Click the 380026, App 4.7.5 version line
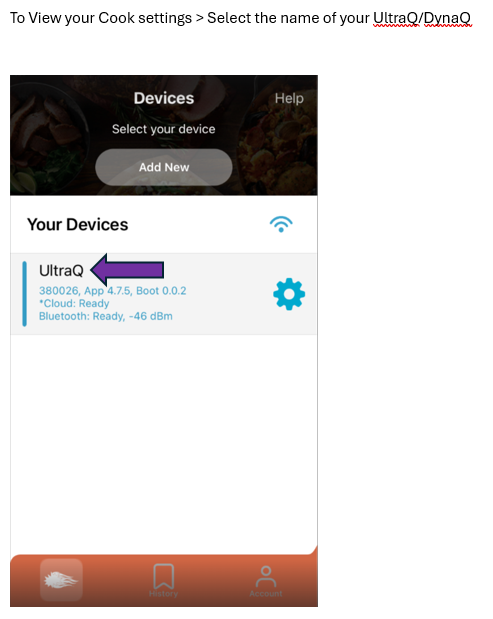 112,291
